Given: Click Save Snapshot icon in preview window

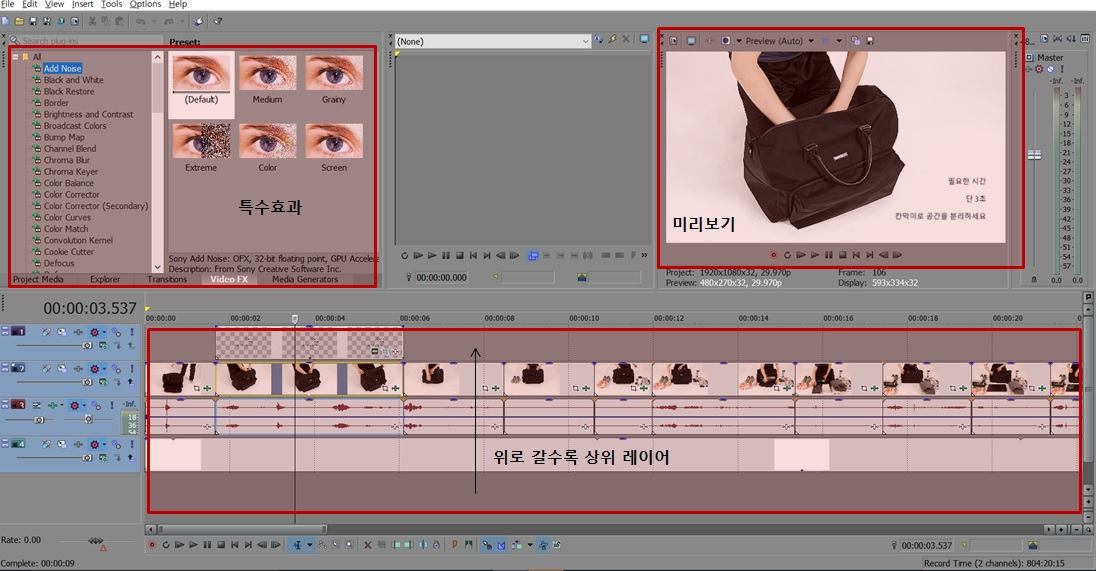Looking at the screenshot, I should (x=870, y=41).
